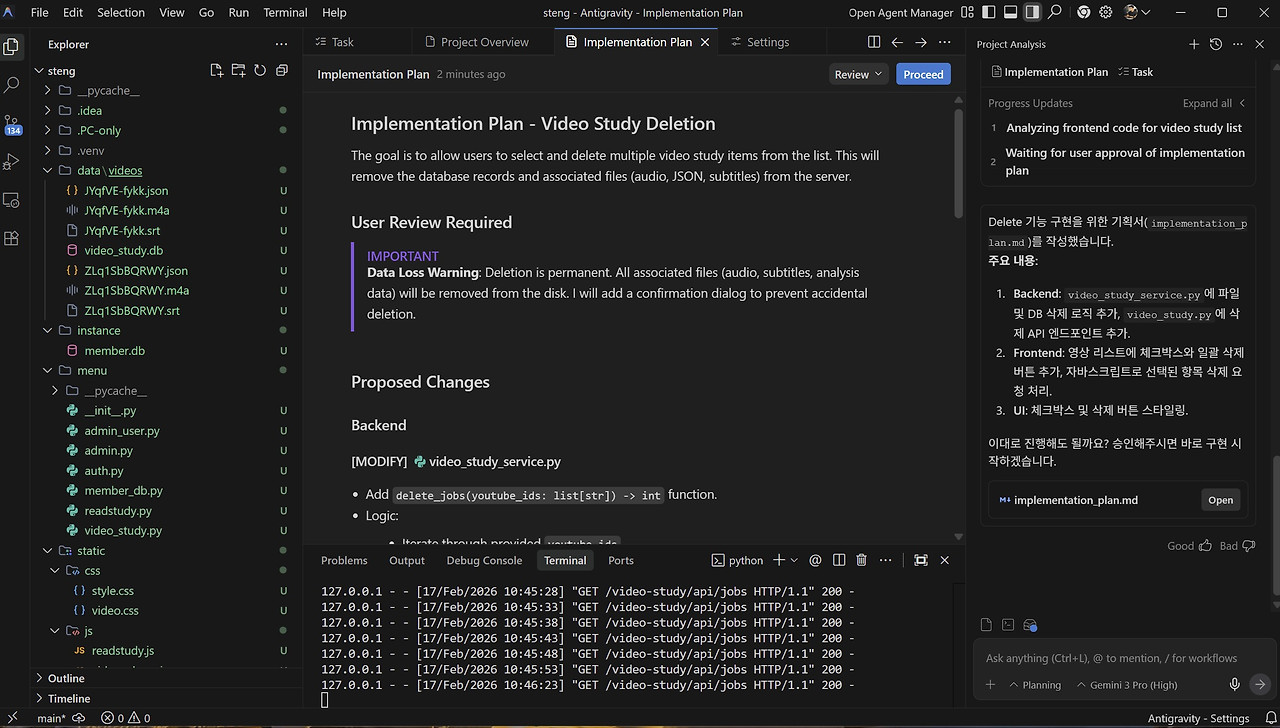Close the Implementation Plan tab
The image size is (1280, 728).
click(x=705, y=42)
